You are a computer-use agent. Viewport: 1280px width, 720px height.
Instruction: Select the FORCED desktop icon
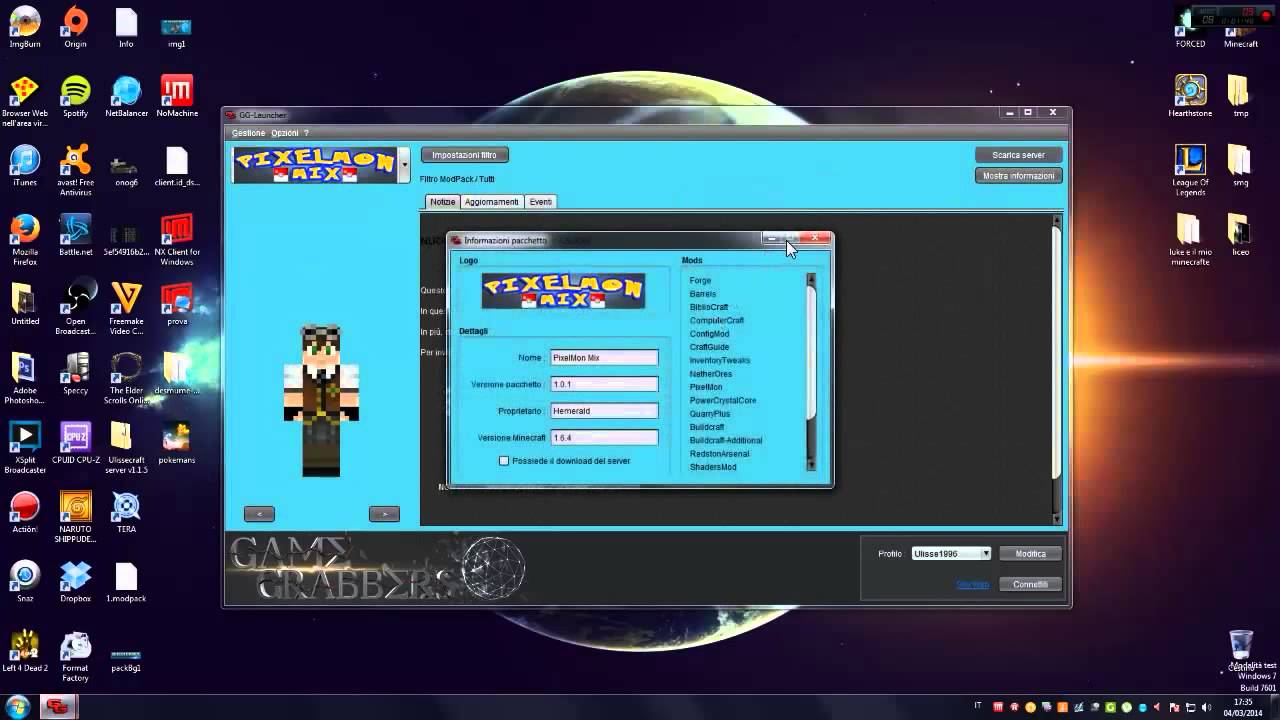pyautogui.click(x=1190, y=27)
